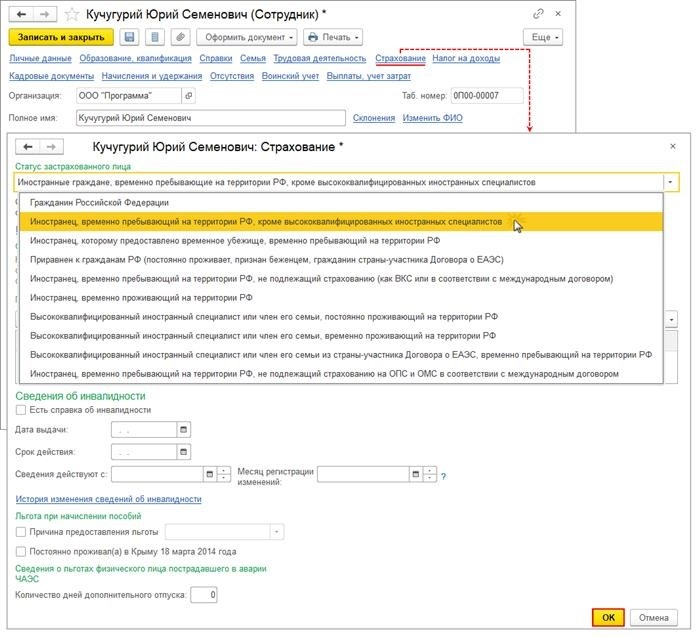Expand the Статус застрахованного лица dropdown arrow
This screenshot has width=700, height=637.
(x=671, y=182)
